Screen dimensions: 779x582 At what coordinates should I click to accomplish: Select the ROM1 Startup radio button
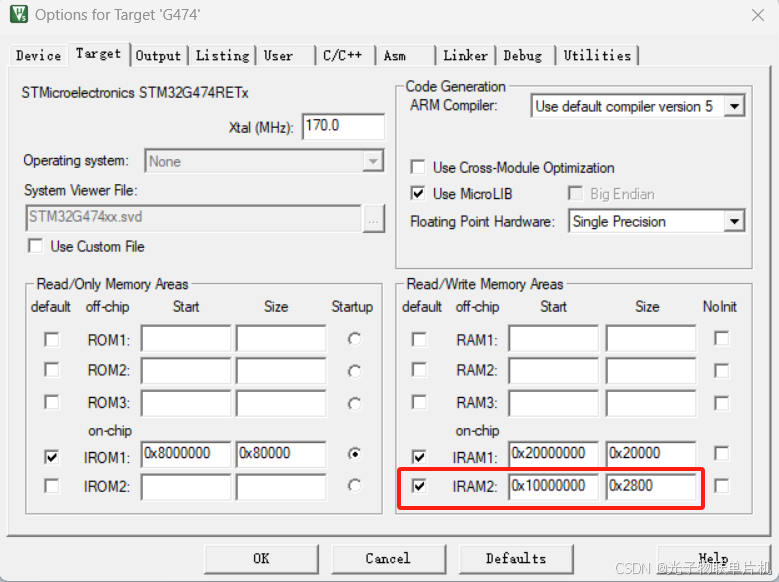(354, 339)
